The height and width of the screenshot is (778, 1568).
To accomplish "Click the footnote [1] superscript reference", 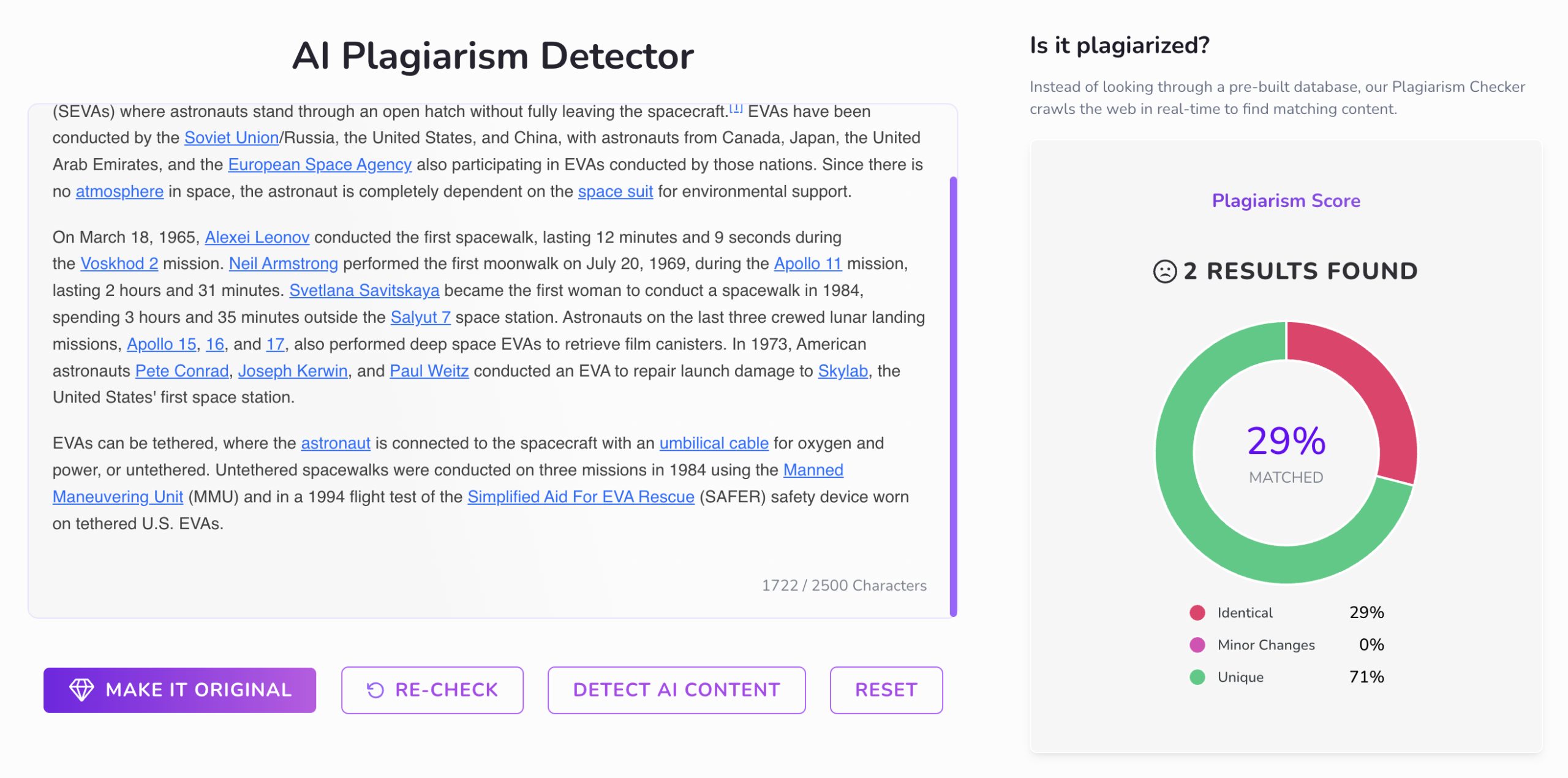I will 736,108.
